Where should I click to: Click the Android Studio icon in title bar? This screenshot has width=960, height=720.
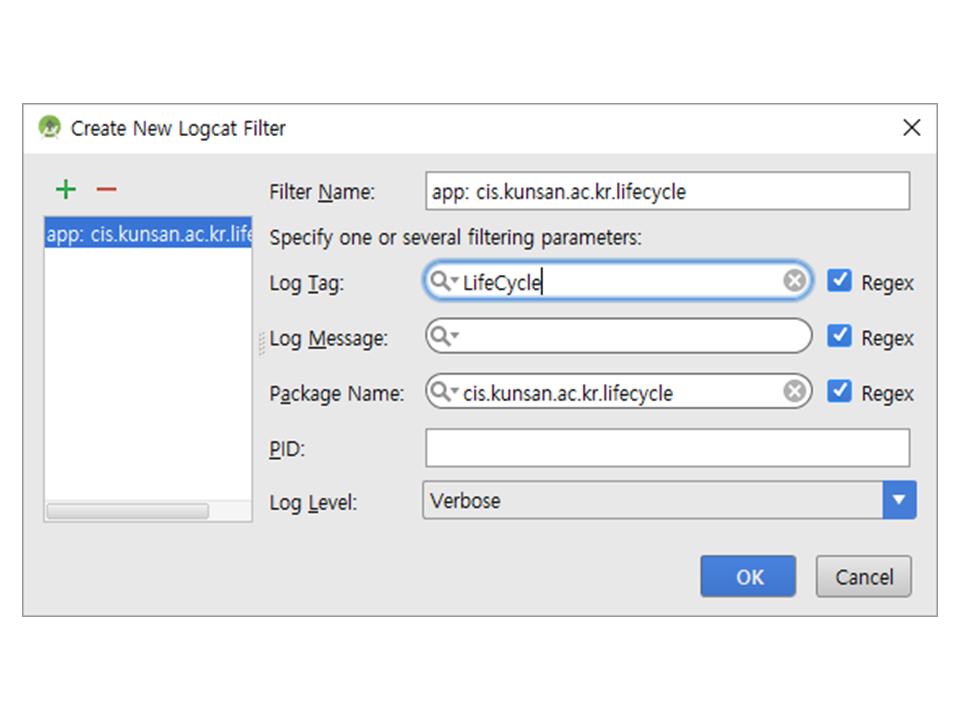click(49, 128)
